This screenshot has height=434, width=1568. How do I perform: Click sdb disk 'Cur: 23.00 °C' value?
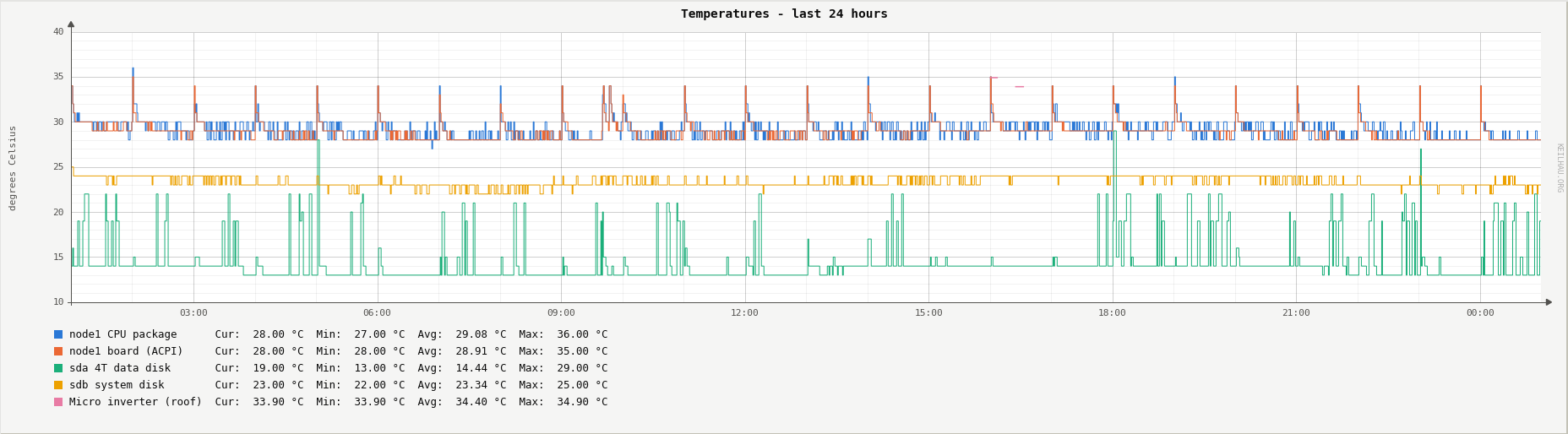[x=259, y=385]
